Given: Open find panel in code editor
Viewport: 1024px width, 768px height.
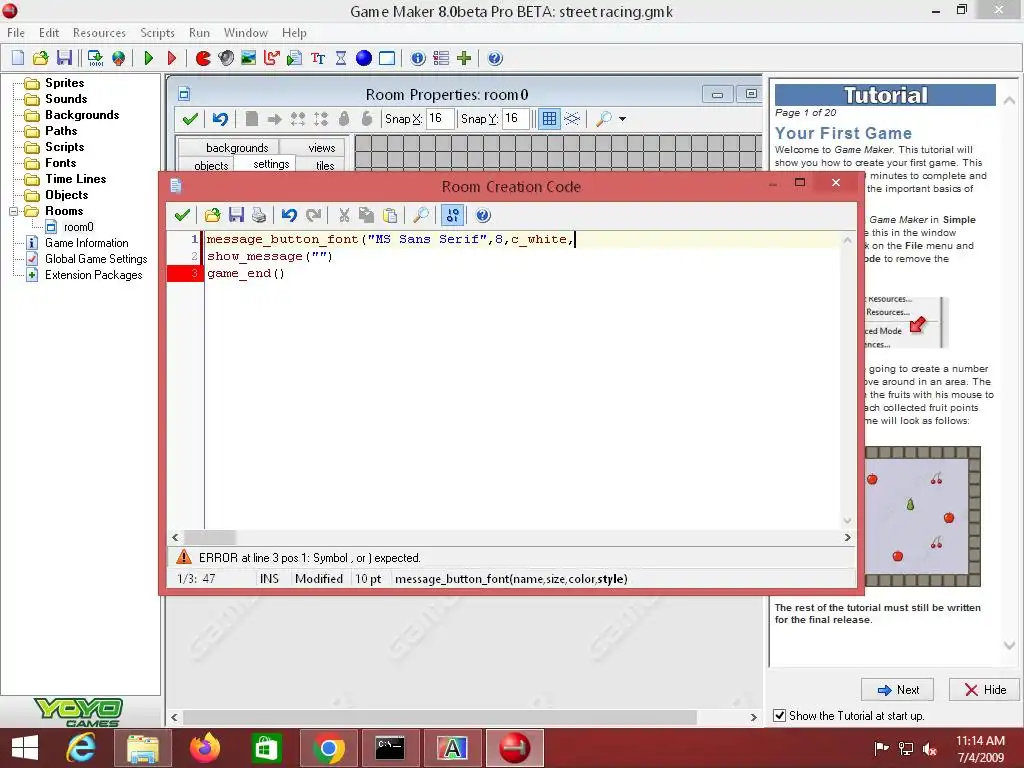Looking at the screenshot, I should pyautogui.click(x=421, y=215).
